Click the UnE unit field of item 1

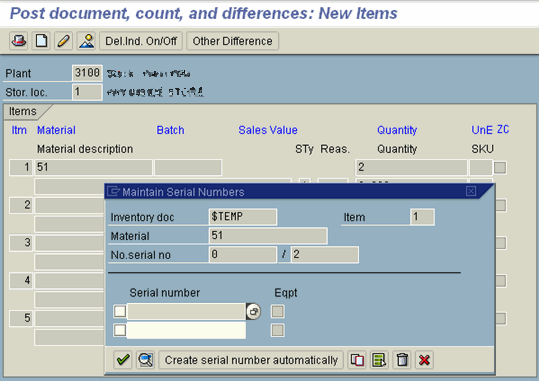click(x=481, y=167)
